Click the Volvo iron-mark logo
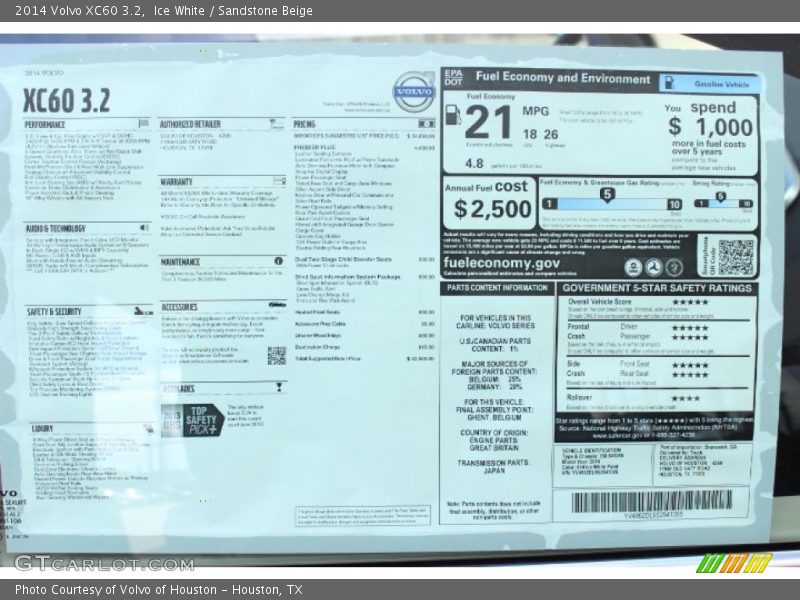The width and height of the screenshot is (800, 600). coord(414,91)
